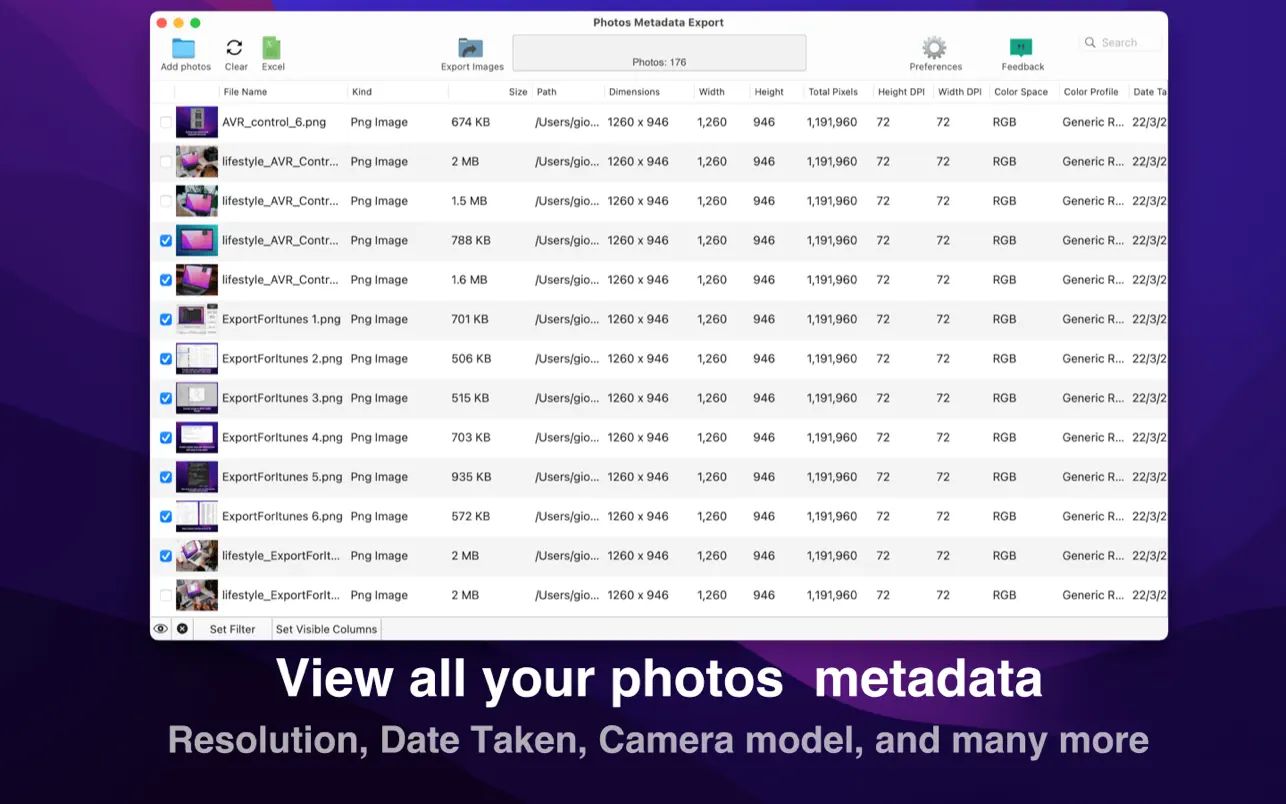Check the AVR_control_6.png checkbox
This screenshot has width=1286, height=804.
click(x=165, y=122)
